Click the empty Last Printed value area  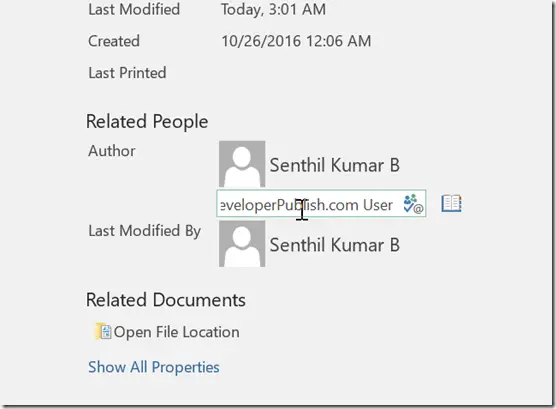296,73
